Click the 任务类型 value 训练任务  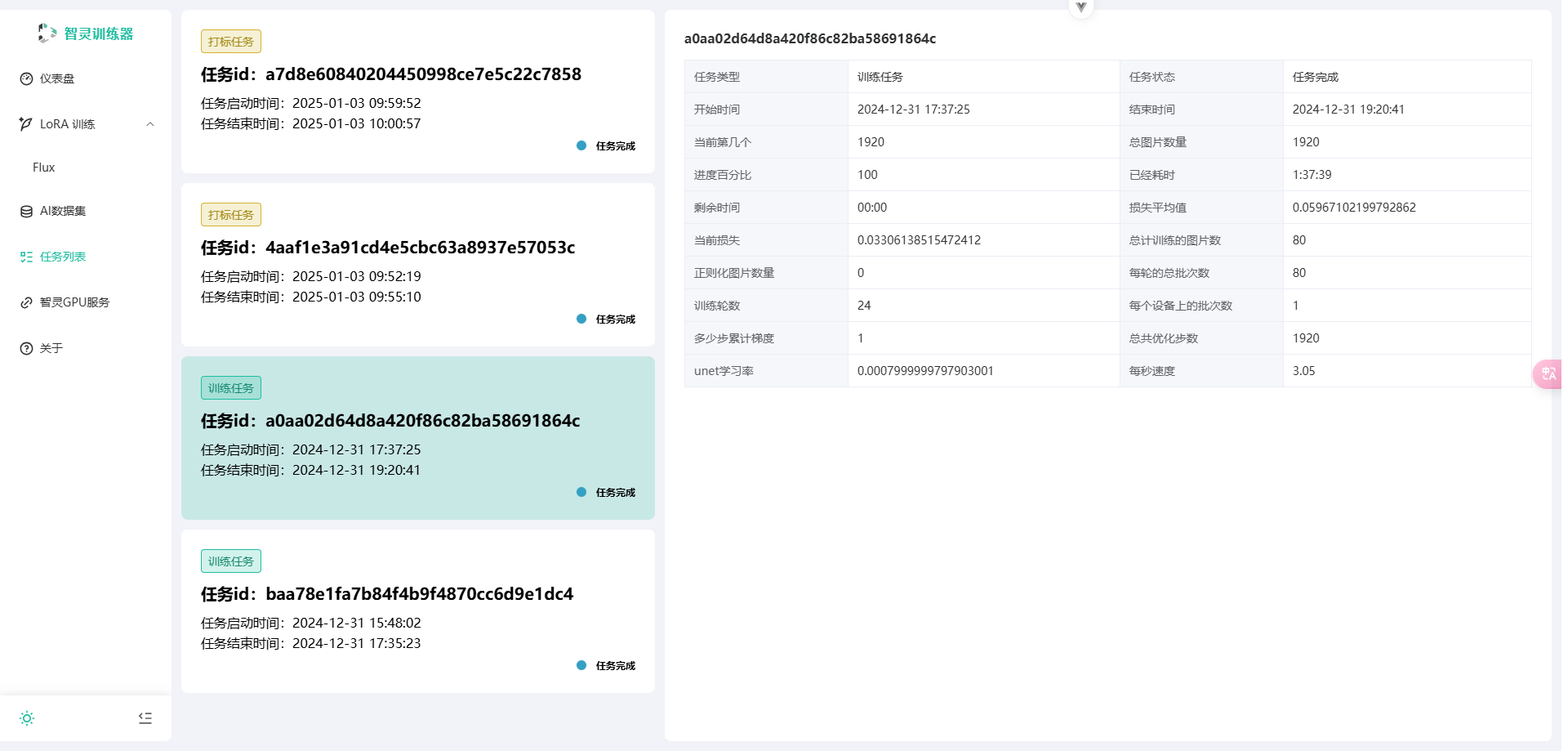coord(880,77)
